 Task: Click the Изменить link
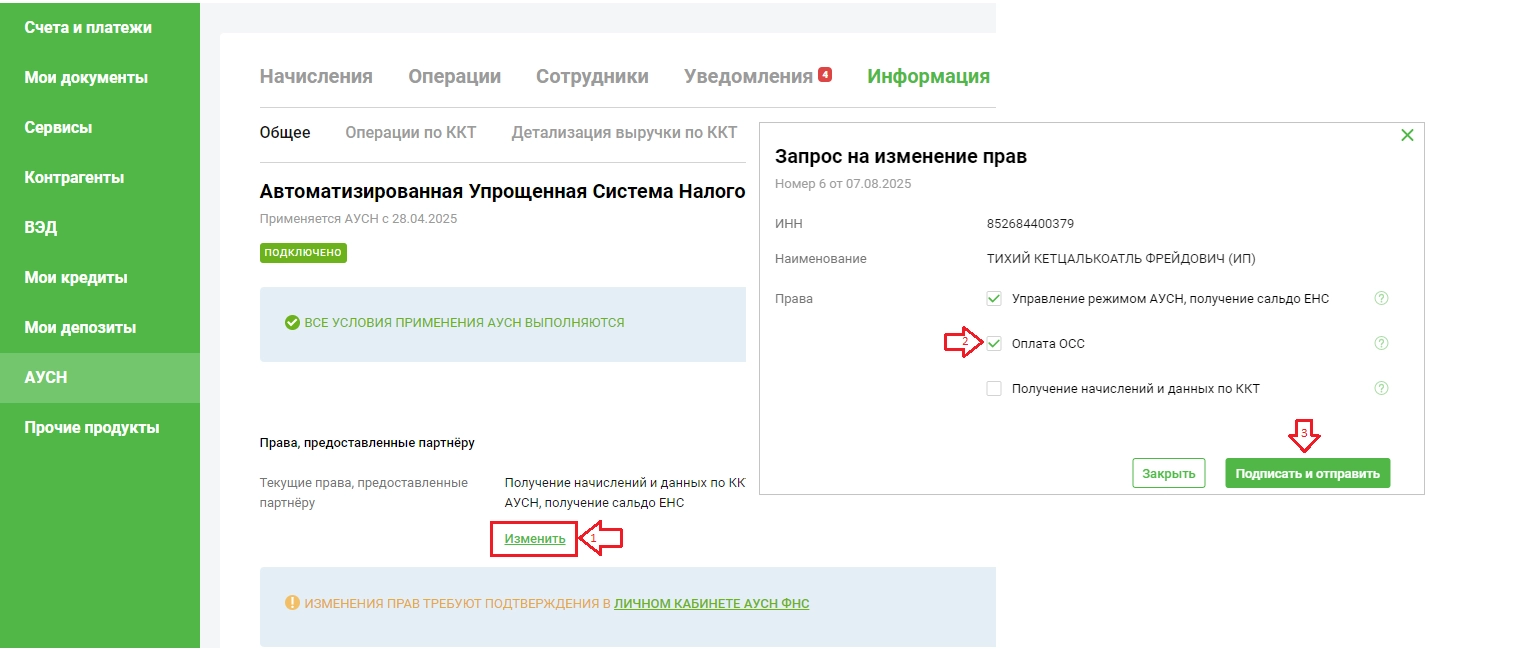[x=534, y=539]
